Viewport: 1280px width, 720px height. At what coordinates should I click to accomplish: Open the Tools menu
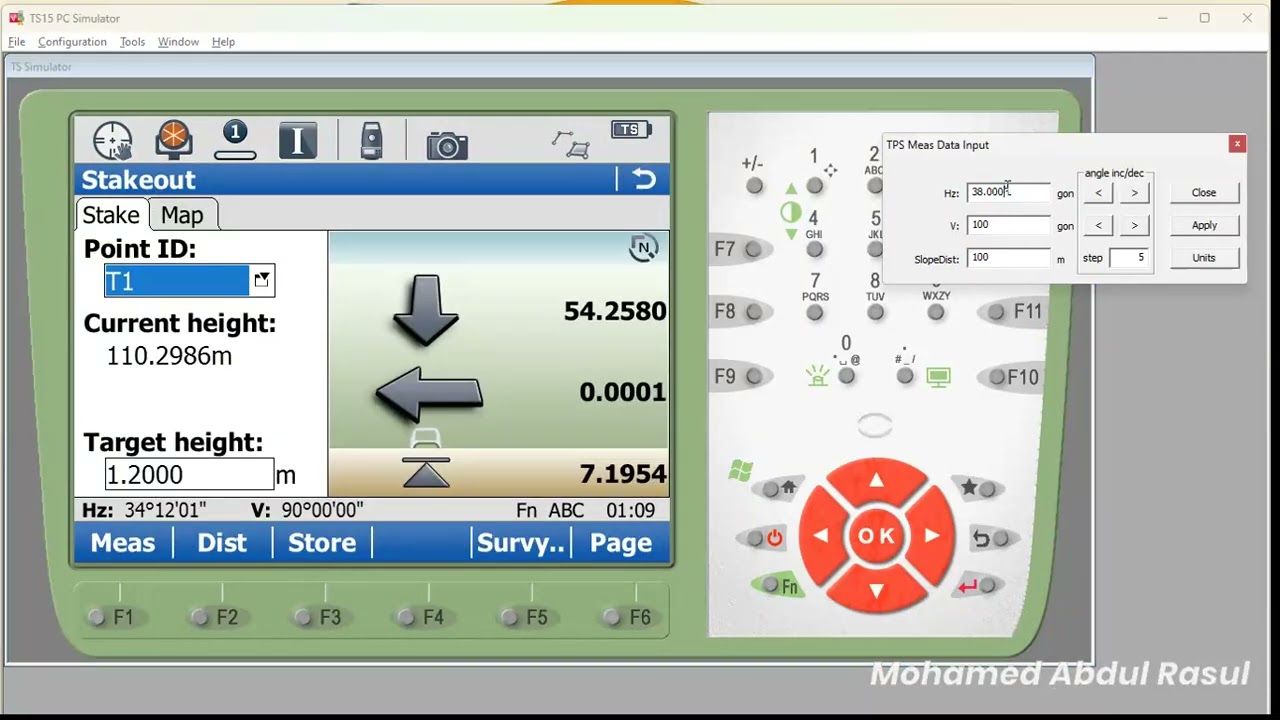[132, 42]
